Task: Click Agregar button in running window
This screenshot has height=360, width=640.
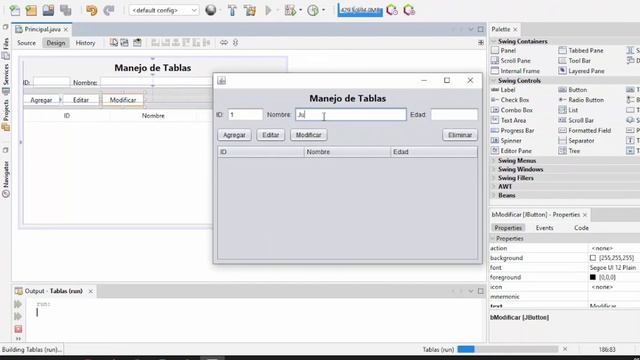Action: (234, 135)
